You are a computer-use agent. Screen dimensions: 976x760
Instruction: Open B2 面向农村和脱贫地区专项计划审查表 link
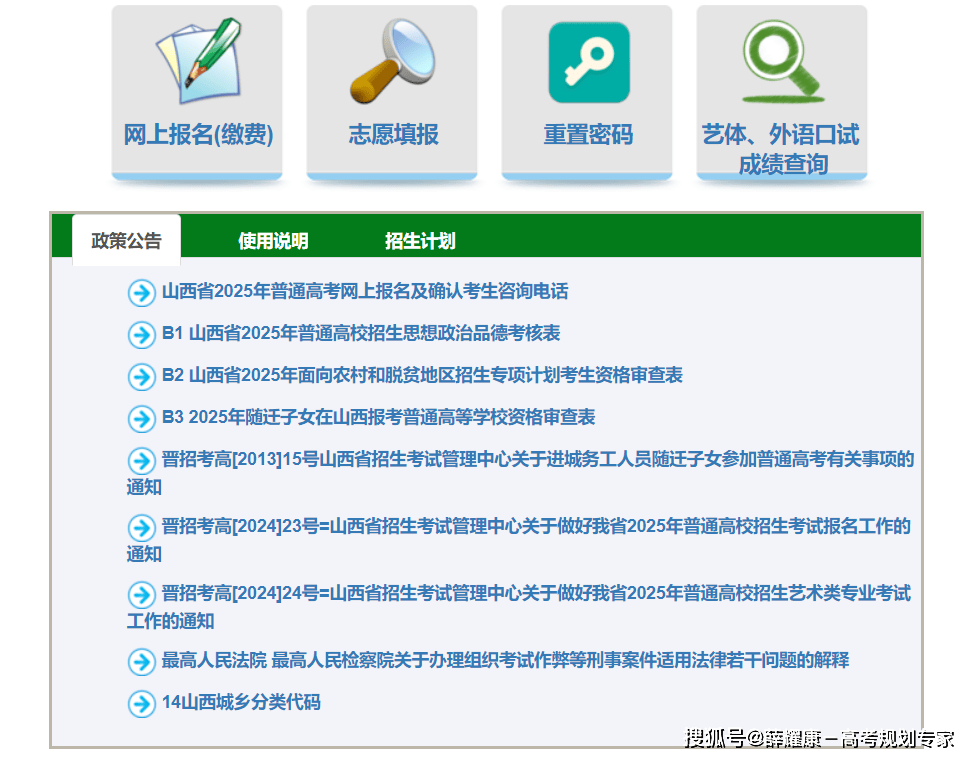[422, 375]
